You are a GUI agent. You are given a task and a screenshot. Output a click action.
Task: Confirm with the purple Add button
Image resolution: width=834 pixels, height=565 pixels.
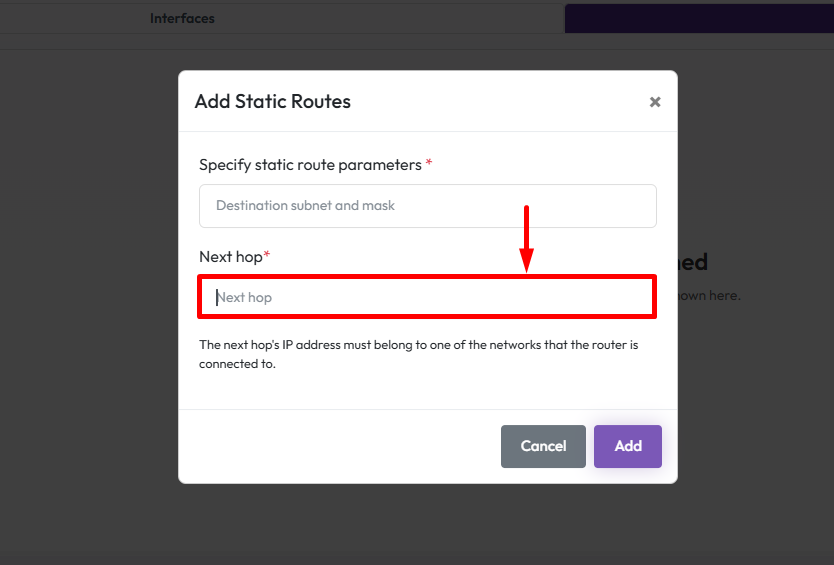coord(627,446)
